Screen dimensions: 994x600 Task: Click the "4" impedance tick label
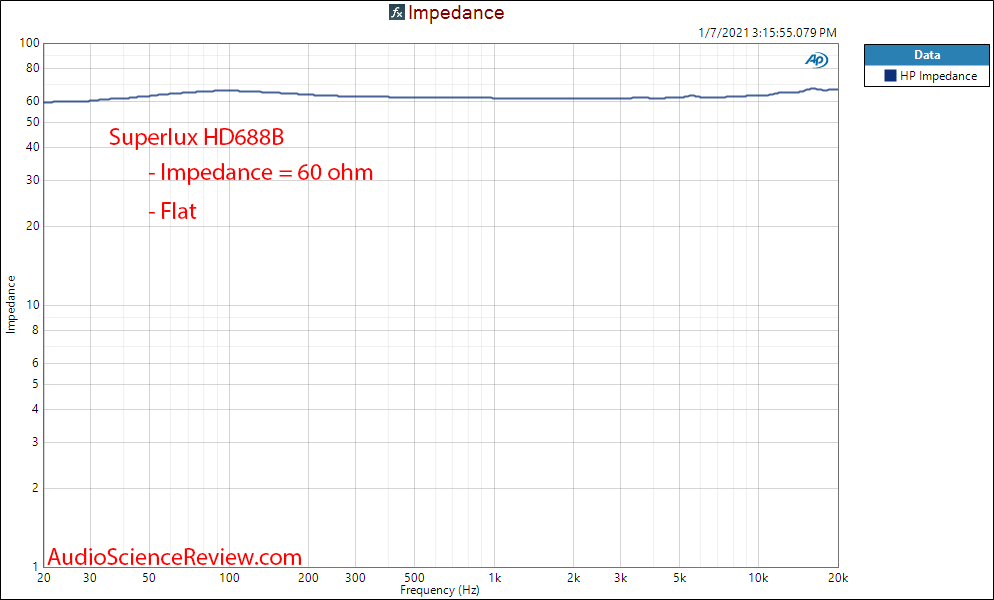tap(36, 410)
